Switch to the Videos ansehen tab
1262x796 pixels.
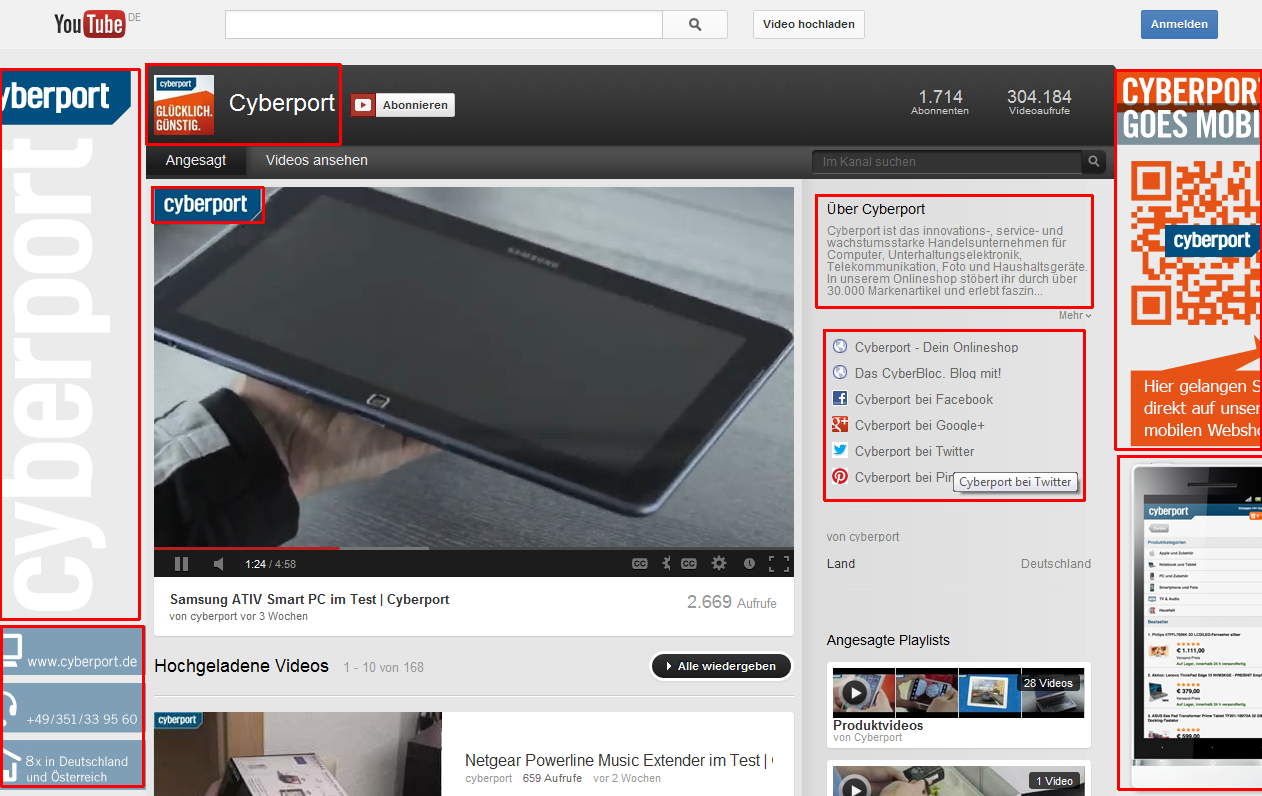(x=317, y=160)
